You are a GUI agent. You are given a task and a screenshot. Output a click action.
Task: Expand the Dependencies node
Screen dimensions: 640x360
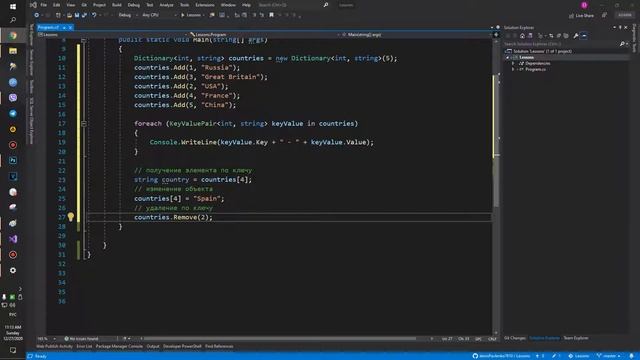[513, 64]
